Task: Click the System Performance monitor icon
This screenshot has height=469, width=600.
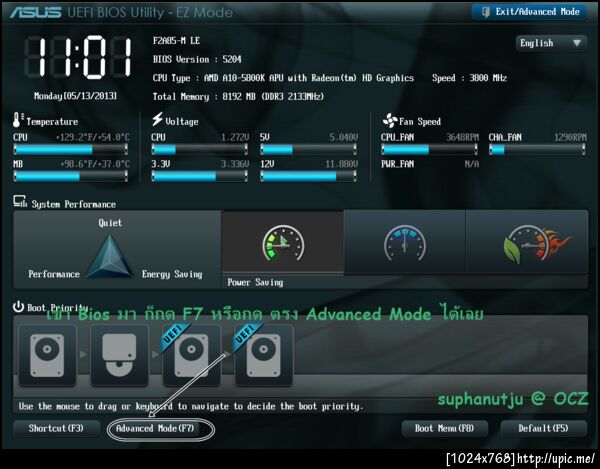Action: tap(20, 201)
